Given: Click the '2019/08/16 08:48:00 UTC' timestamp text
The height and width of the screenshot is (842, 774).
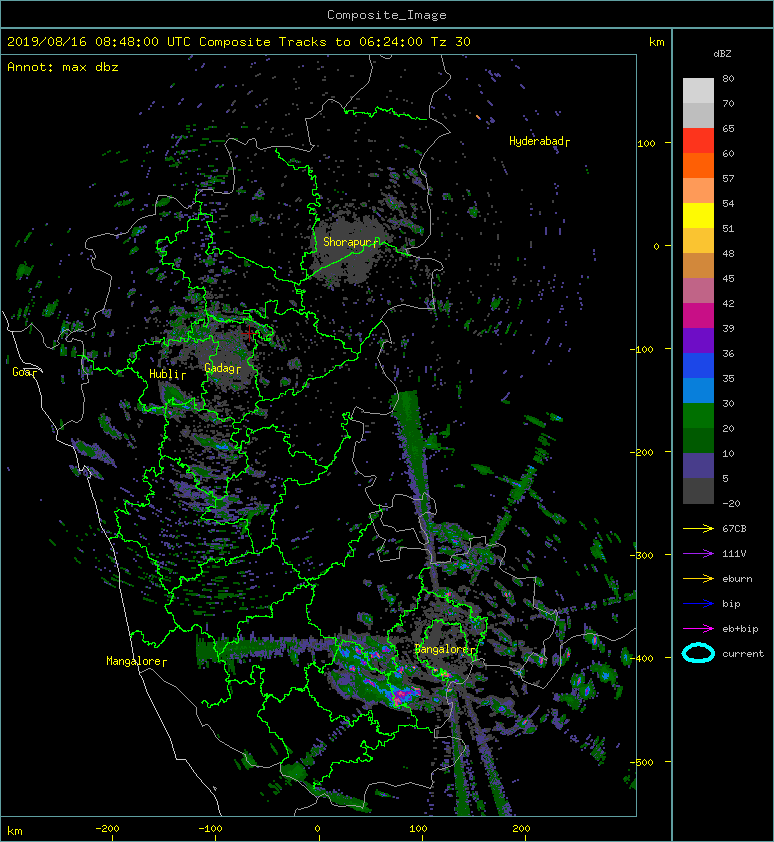Looking at the screenshot, I should [99, 42].
